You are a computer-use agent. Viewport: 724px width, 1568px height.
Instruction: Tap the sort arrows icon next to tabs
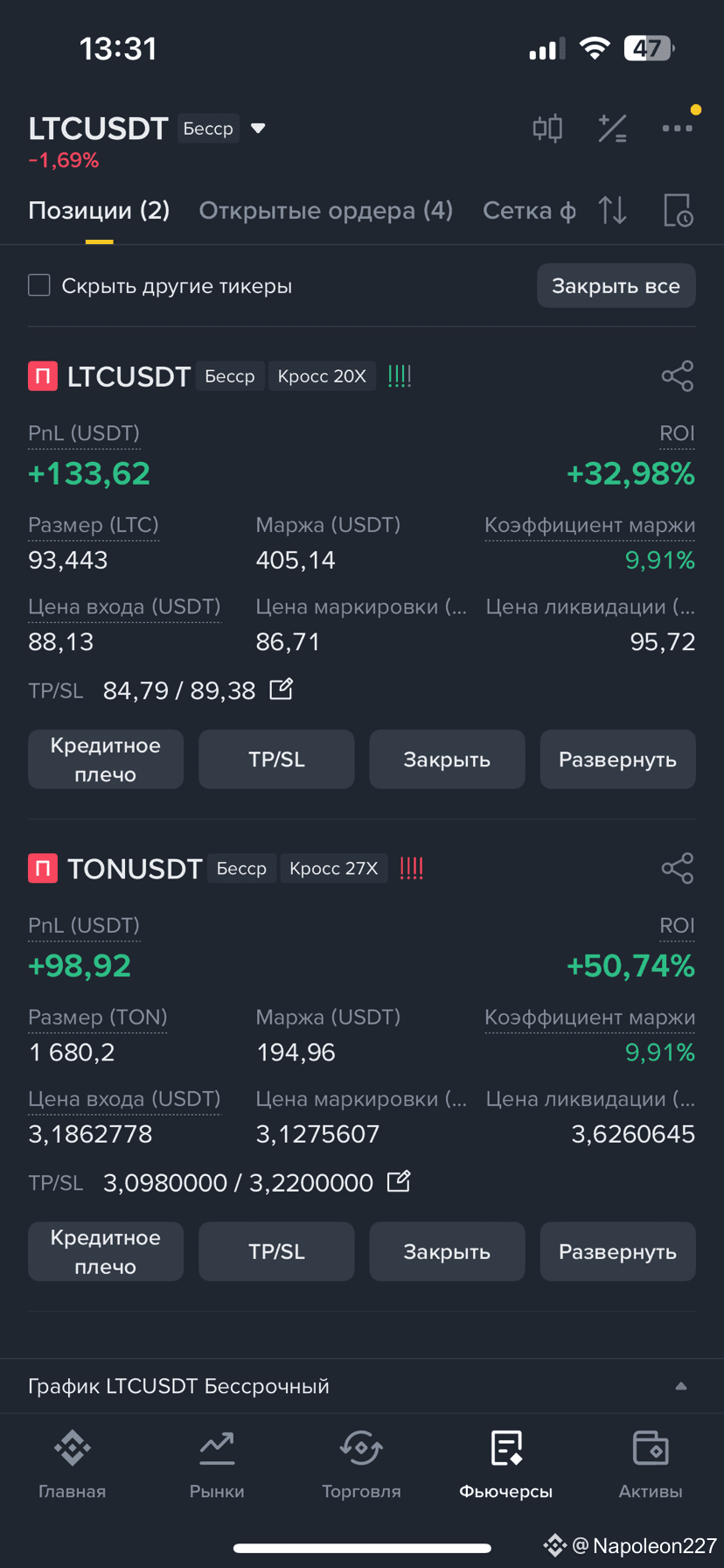613,211
